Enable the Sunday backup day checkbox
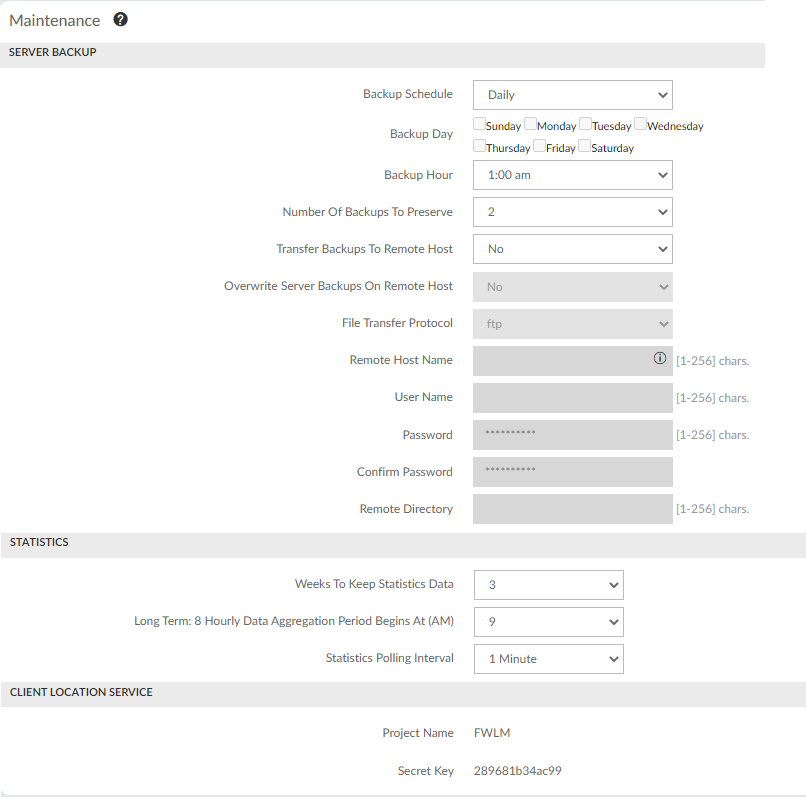 pyautogui.click(x=479, y=125)
